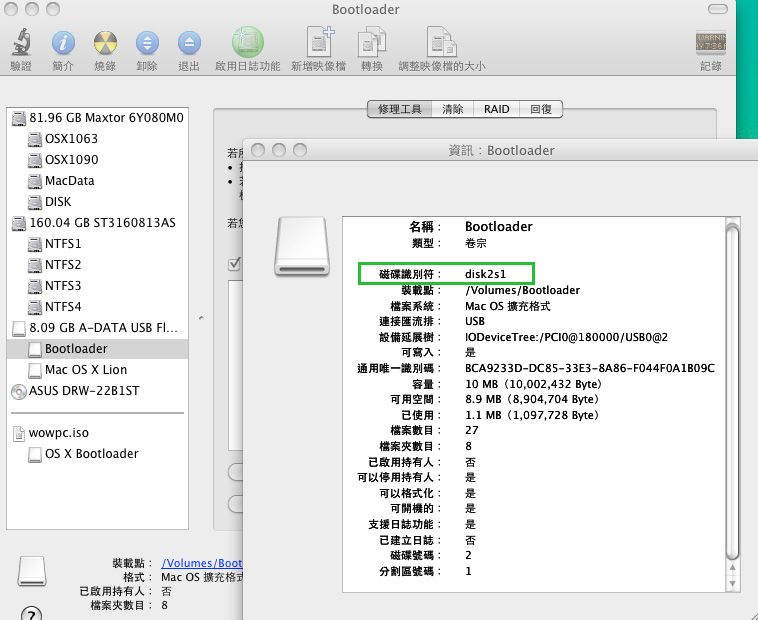Screen dimensions: 758x620
Task: Click the name value Bootloader in info
Action: [498, 227]
